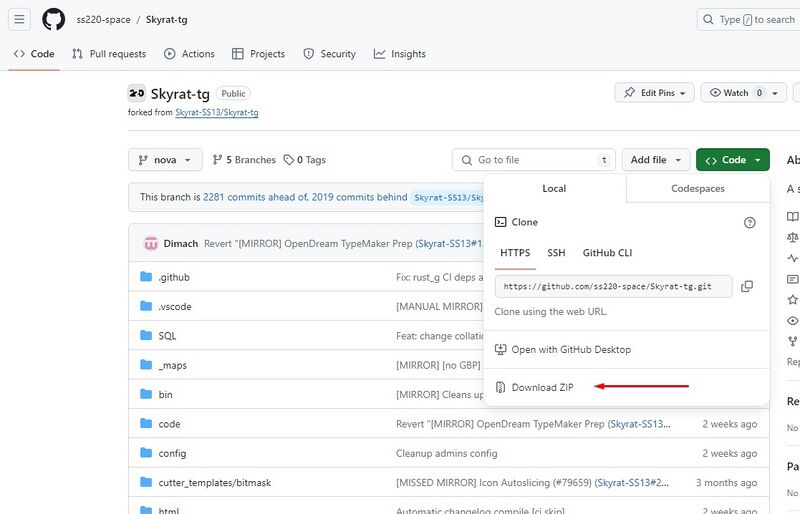Copy the HTTPS clone URL to clipboard
Screen dimensions: 800x514
(x=747, y=286)
